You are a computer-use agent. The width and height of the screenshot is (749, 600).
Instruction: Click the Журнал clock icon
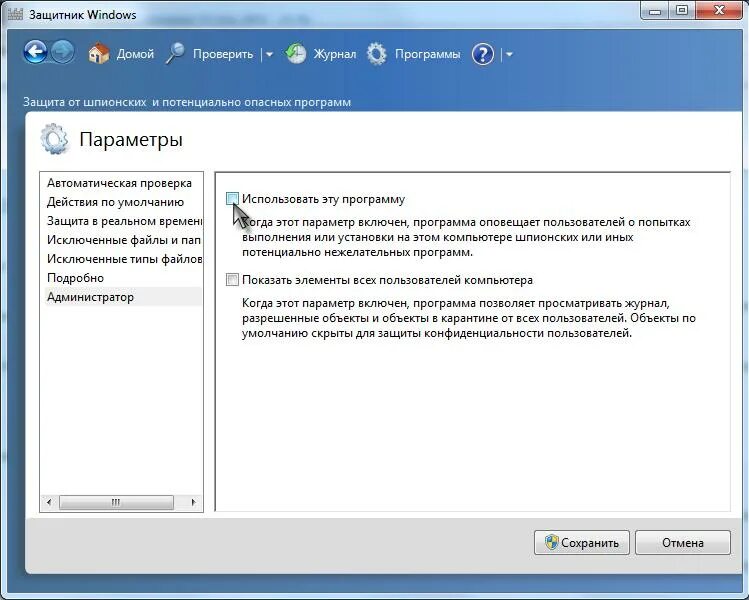point(296,54)
